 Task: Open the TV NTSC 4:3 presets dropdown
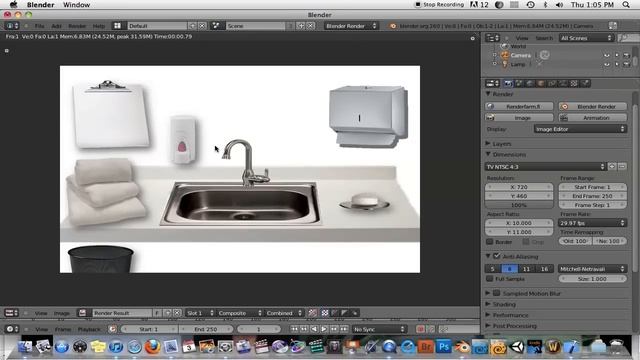click(x=545, y=167)
